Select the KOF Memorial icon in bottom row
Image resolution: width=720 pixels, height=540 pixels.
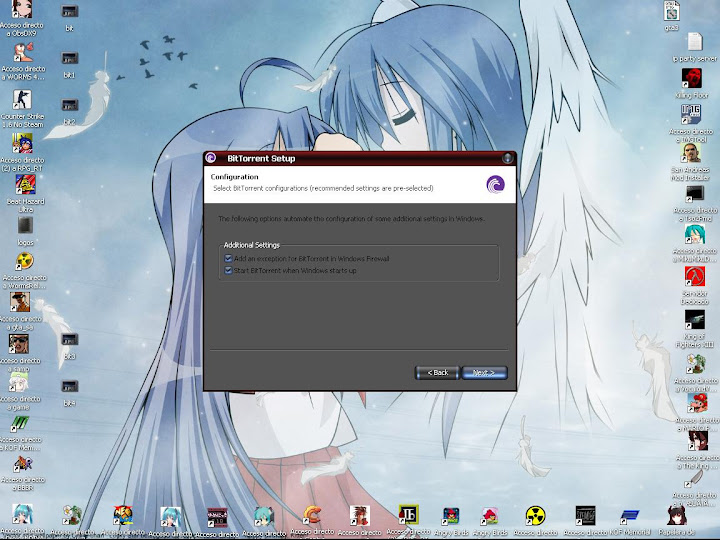630,516
